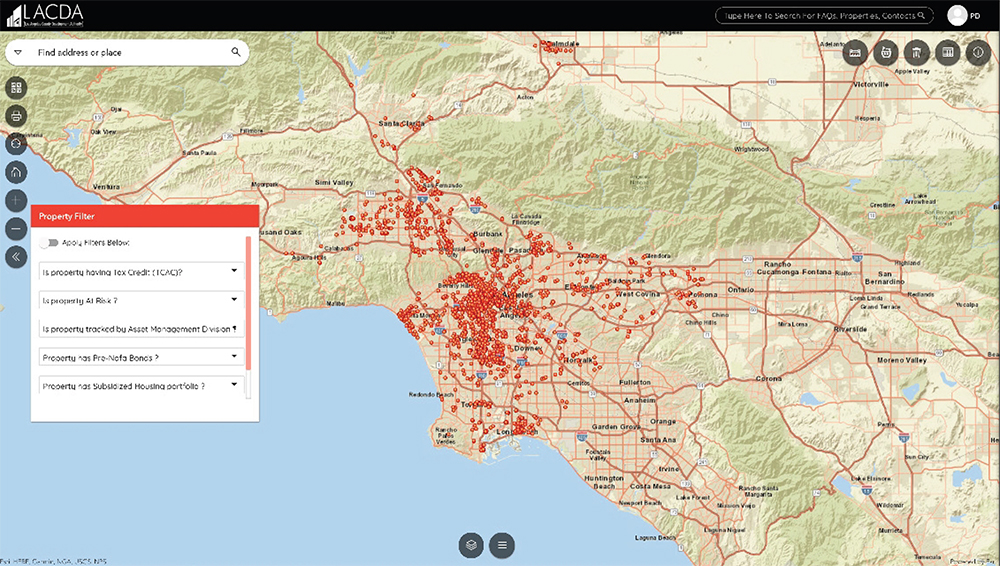Zoom out with the minus button

tap(17, 228)
